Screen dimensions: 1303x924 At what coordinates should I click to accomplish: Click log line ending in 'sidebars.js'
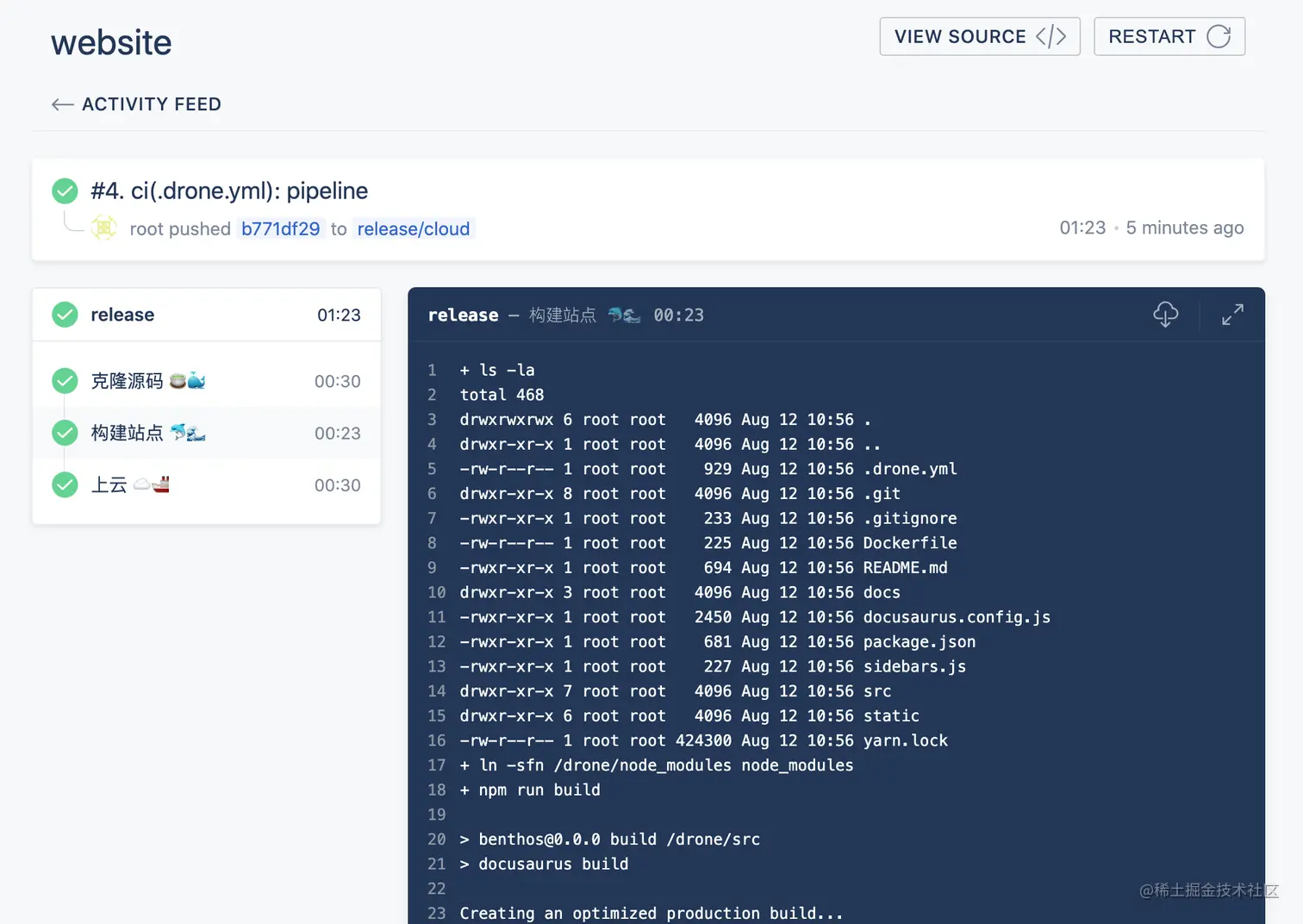tap(713, 666)
